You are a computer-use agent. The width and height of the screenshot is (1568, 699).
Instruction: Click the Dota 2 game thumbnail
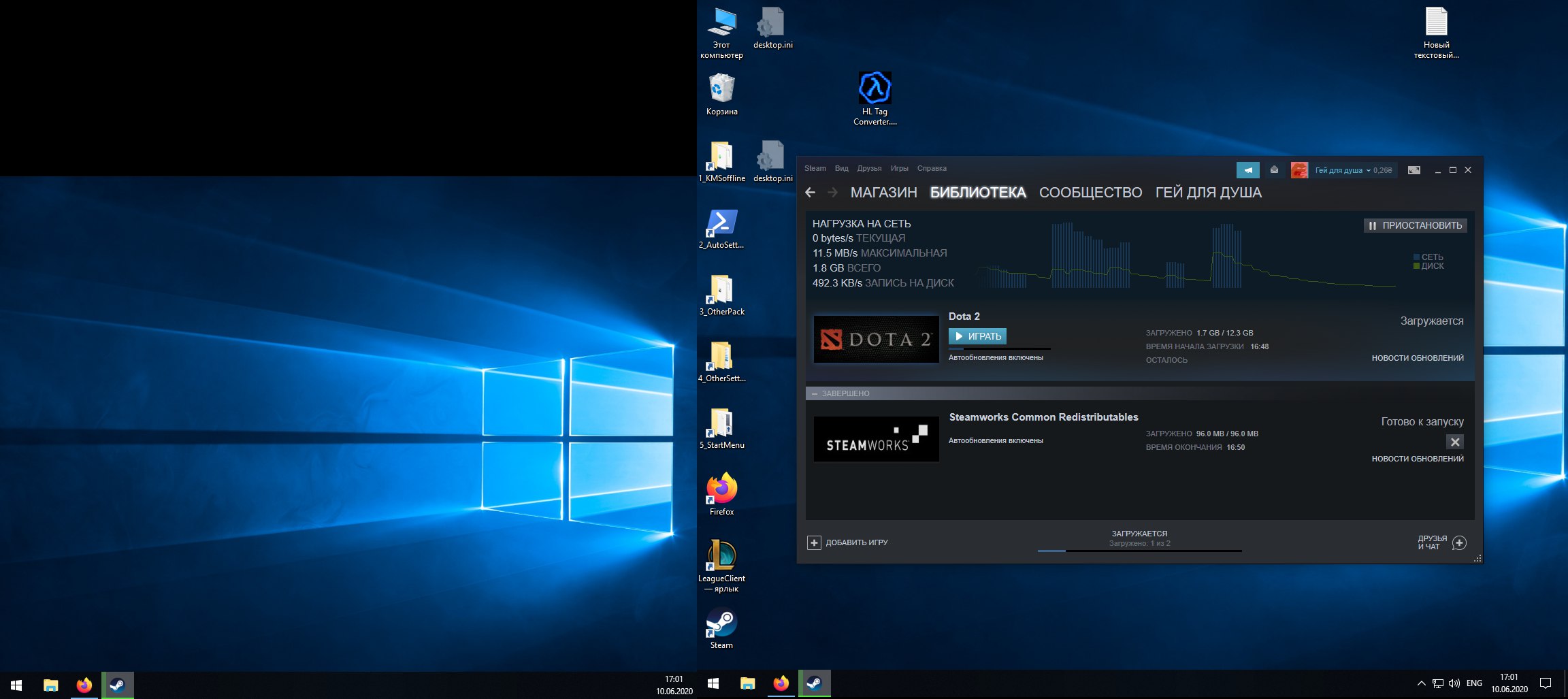click(x=876, y=339)
